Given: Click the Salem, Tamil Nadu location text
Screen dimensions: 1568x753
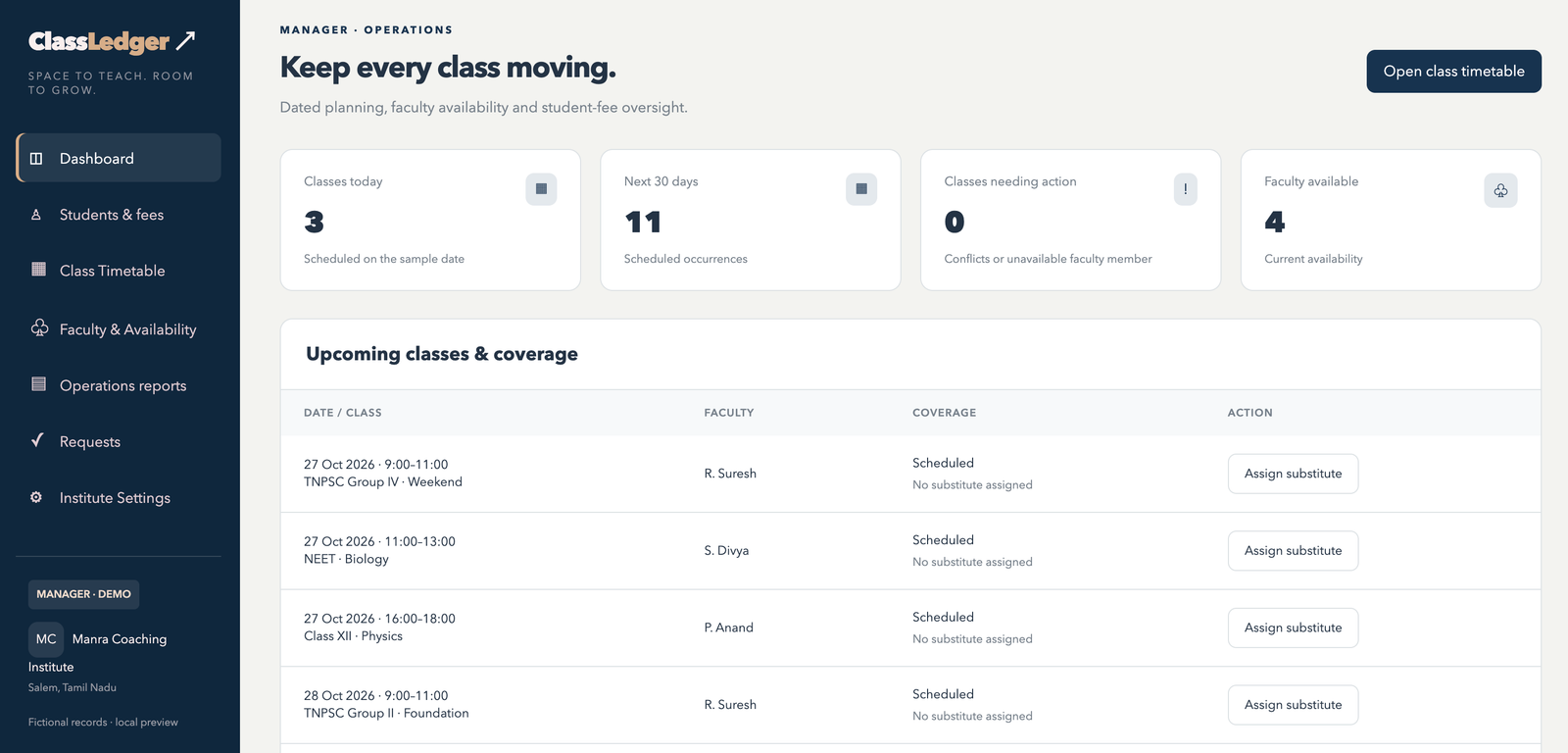Looking at the screenshot, I should pos(73,687).
